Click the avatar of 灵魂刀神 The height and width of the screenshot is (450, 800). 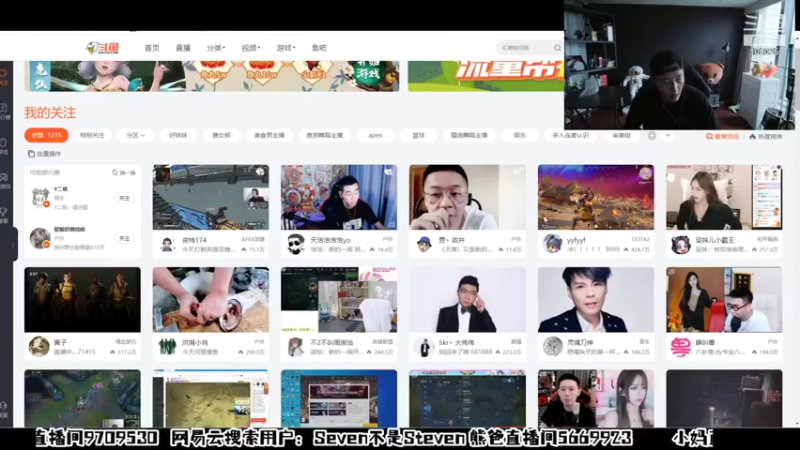(552, 346)
